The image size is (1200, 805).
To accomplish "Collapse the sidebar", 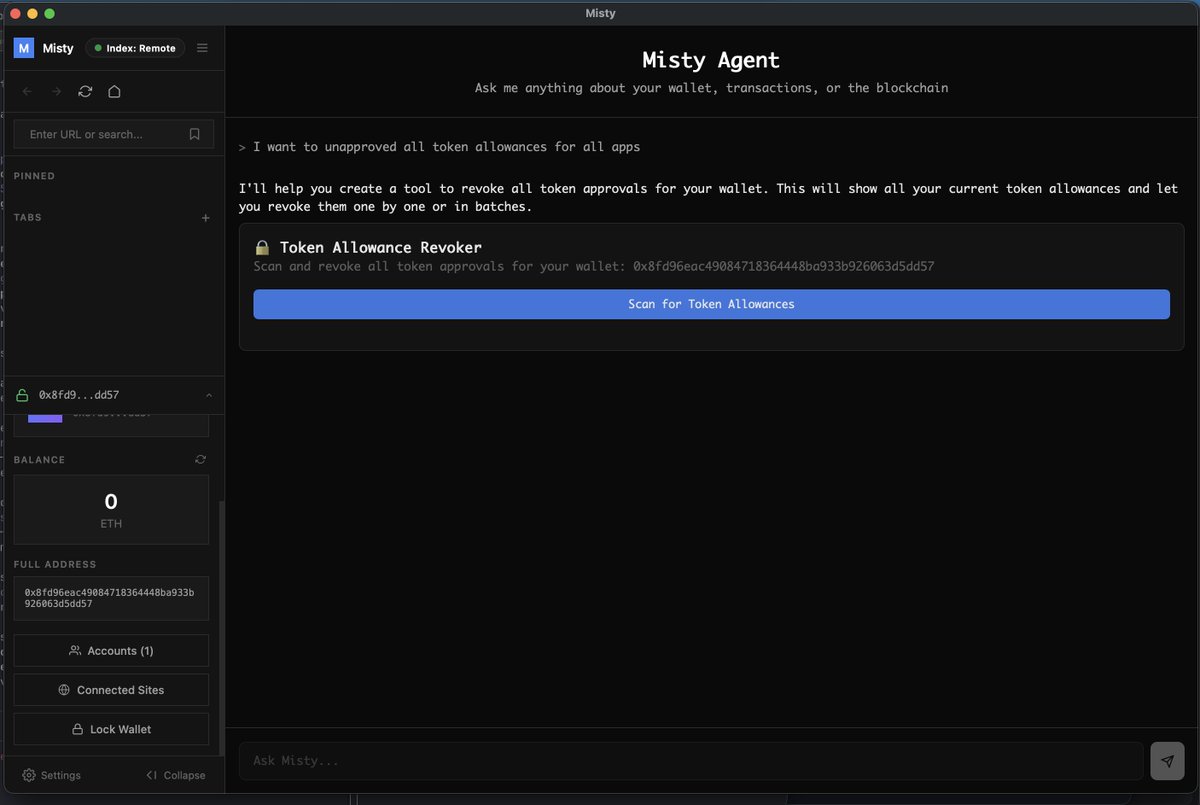I will pos(175,775).
